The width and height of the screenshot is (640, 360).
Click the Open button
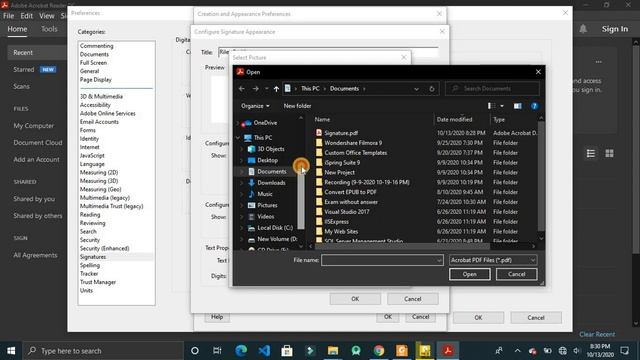pyautogui.click(x=469, y=274)
